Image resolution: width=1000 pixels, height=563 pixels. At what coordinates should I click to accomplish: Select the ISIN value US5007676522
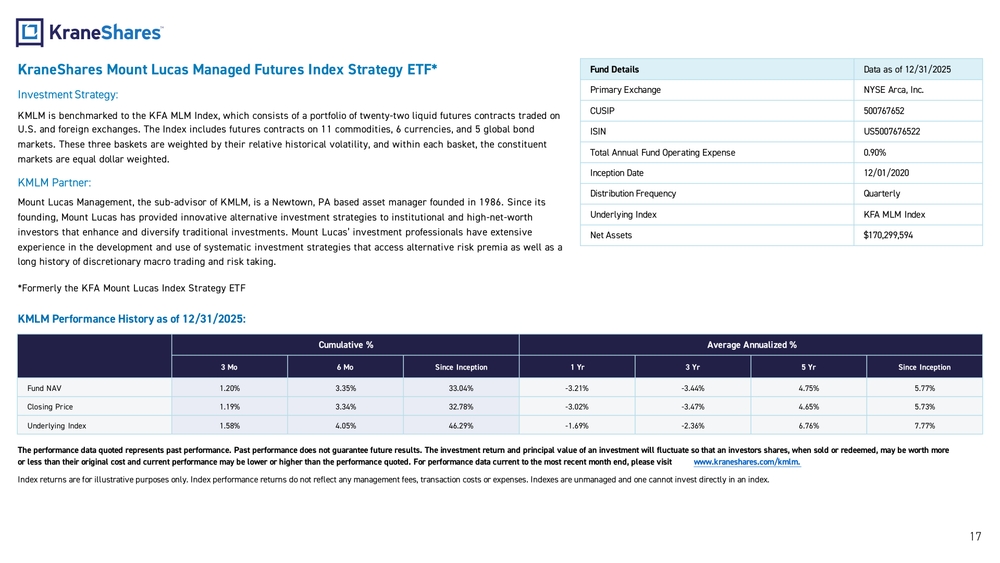[x=891, y=131]
